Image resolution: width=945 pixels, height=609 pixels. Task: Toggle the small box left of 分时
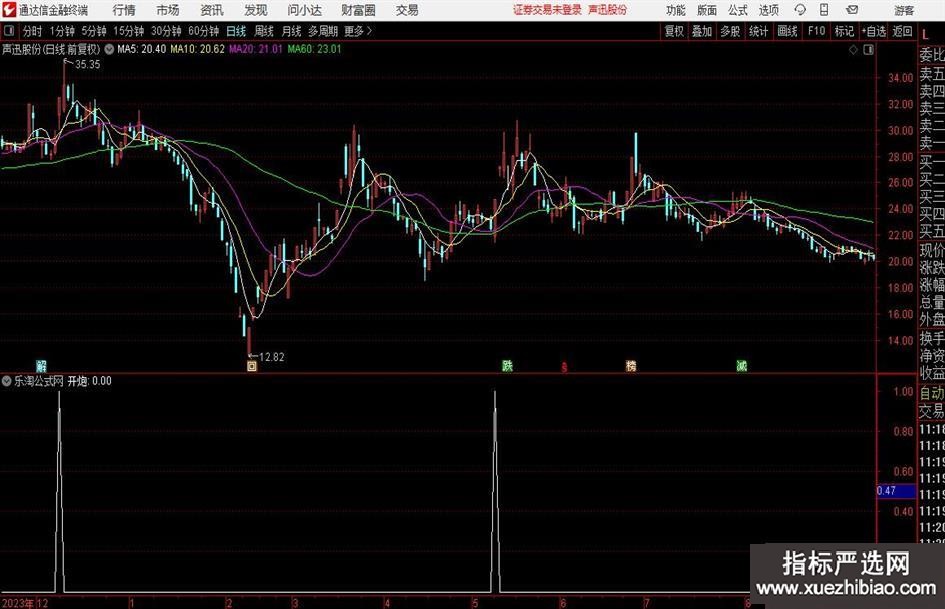[x=10, y=31]
